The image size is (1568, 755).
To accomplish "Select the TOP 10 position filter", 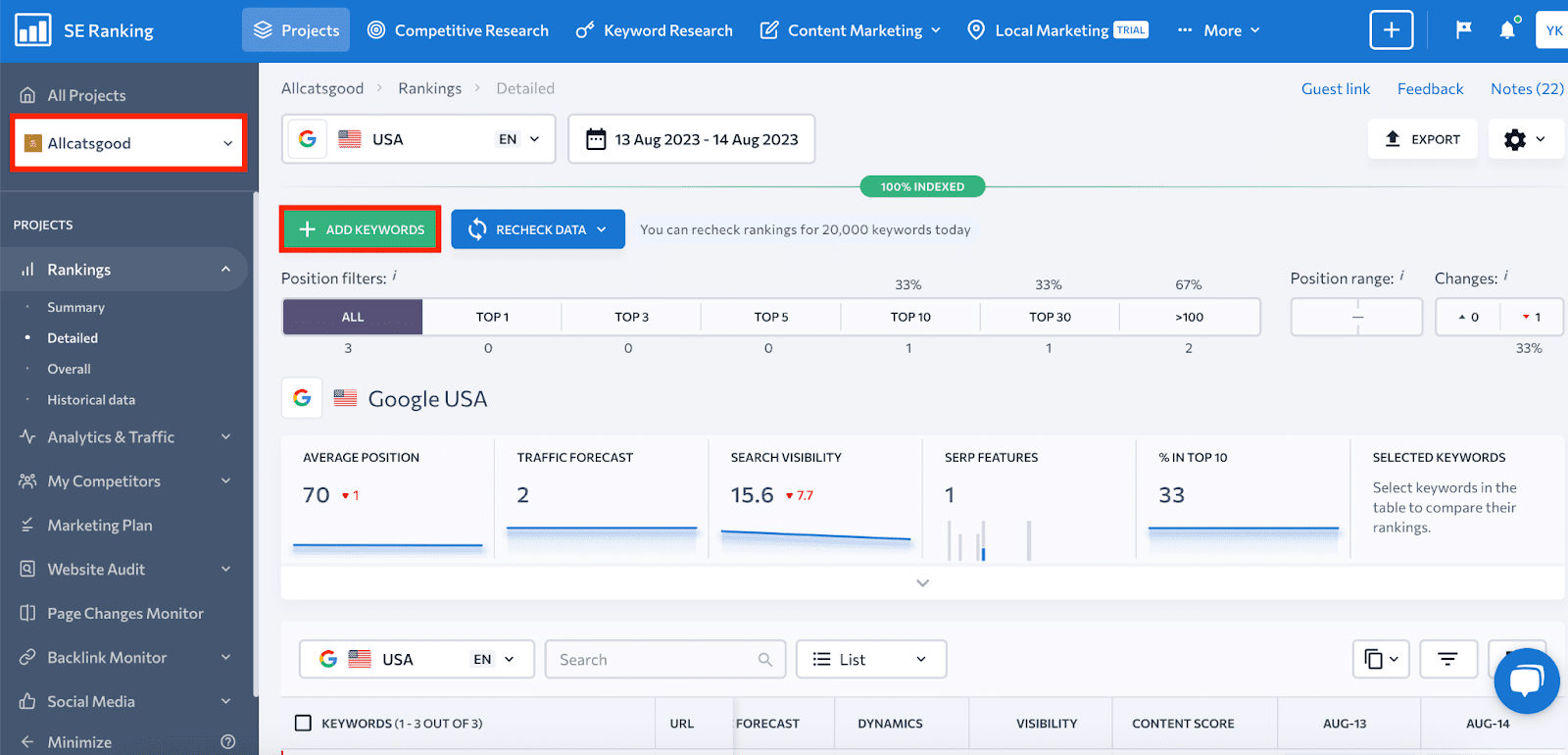I will (910, 317).
